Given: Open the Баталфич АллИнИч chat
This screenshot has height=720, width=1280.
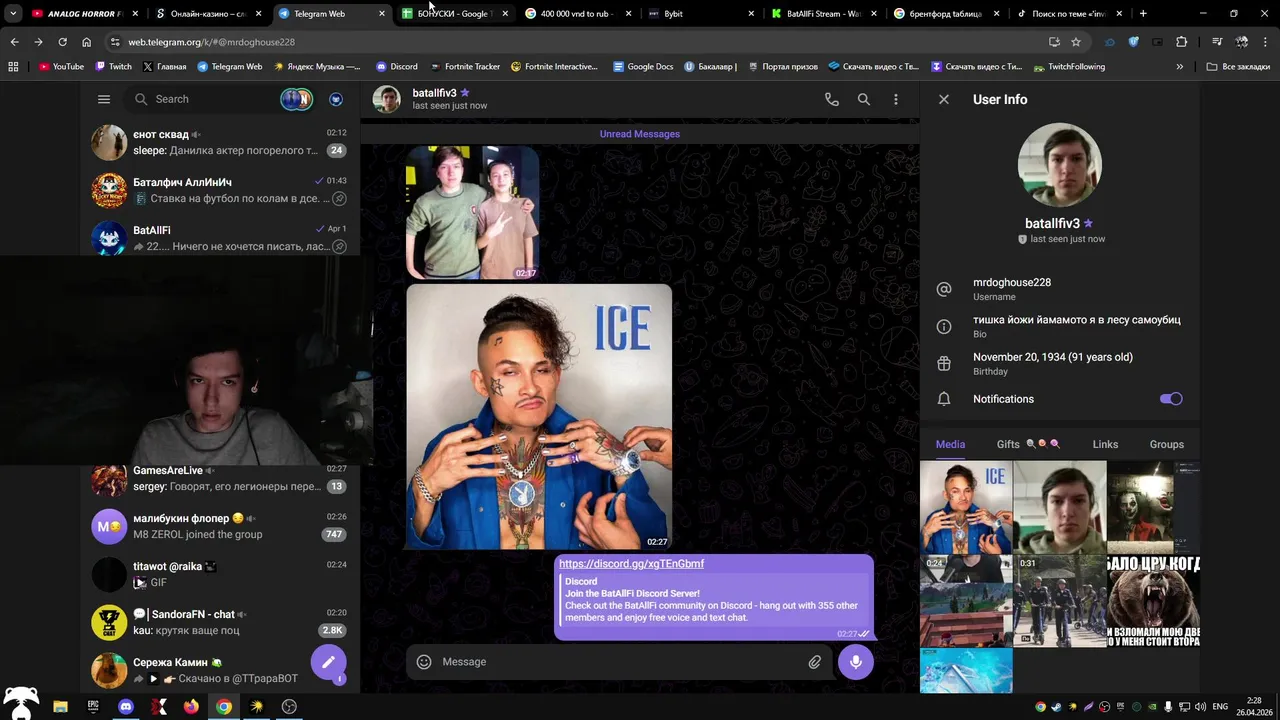Looking at the screenshot, I should coord(220,190).
